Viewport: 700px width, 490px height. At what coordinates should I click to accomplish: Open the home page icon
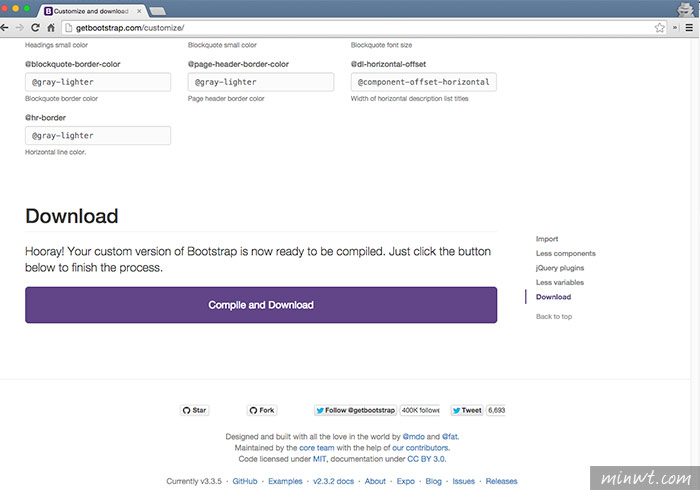pyautogui.click(x=51, y=28)
